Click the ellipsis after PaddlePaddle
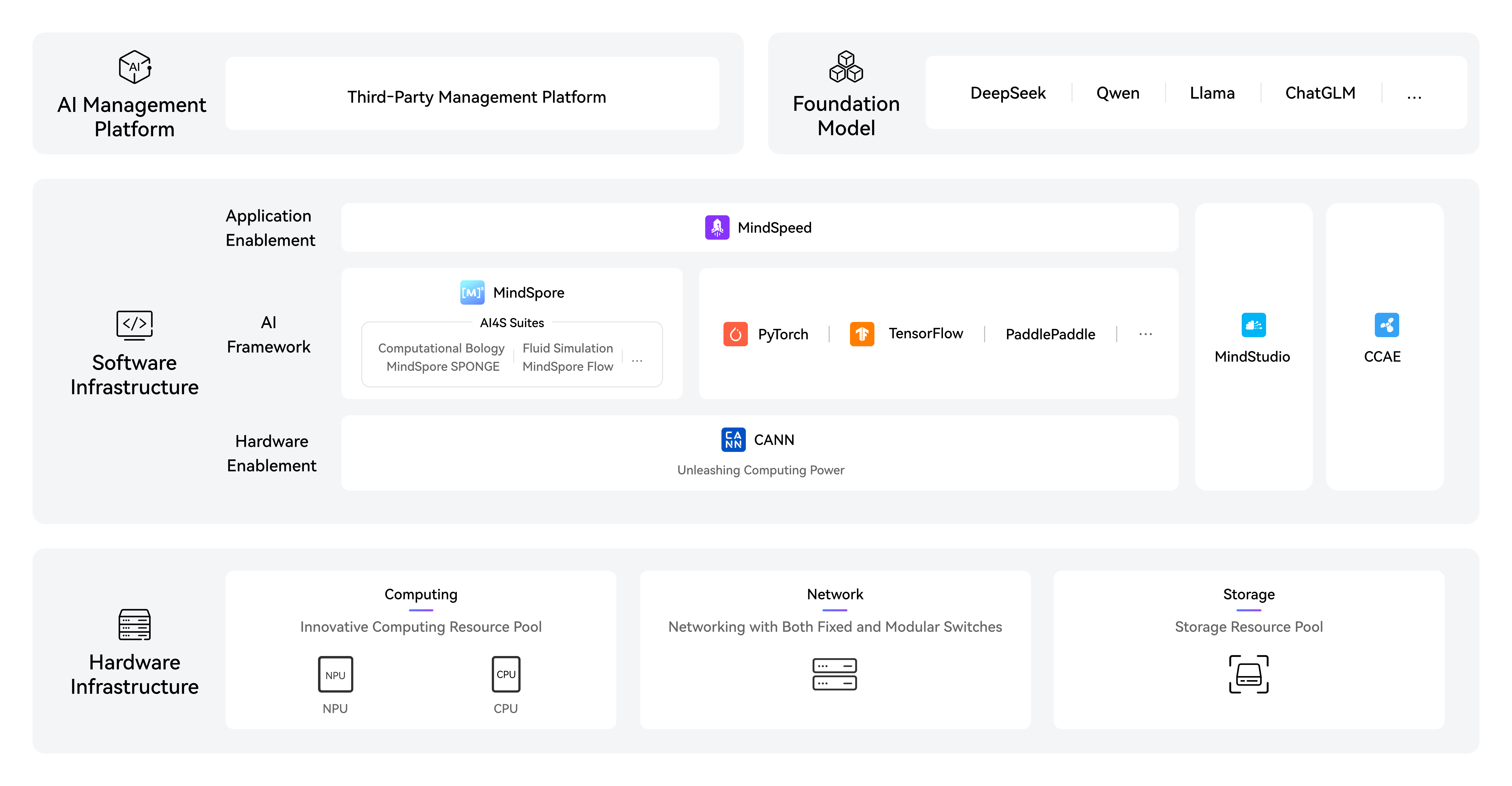Image resolution: width=1512 pixels, height=786 pixels. point(1145,334)
